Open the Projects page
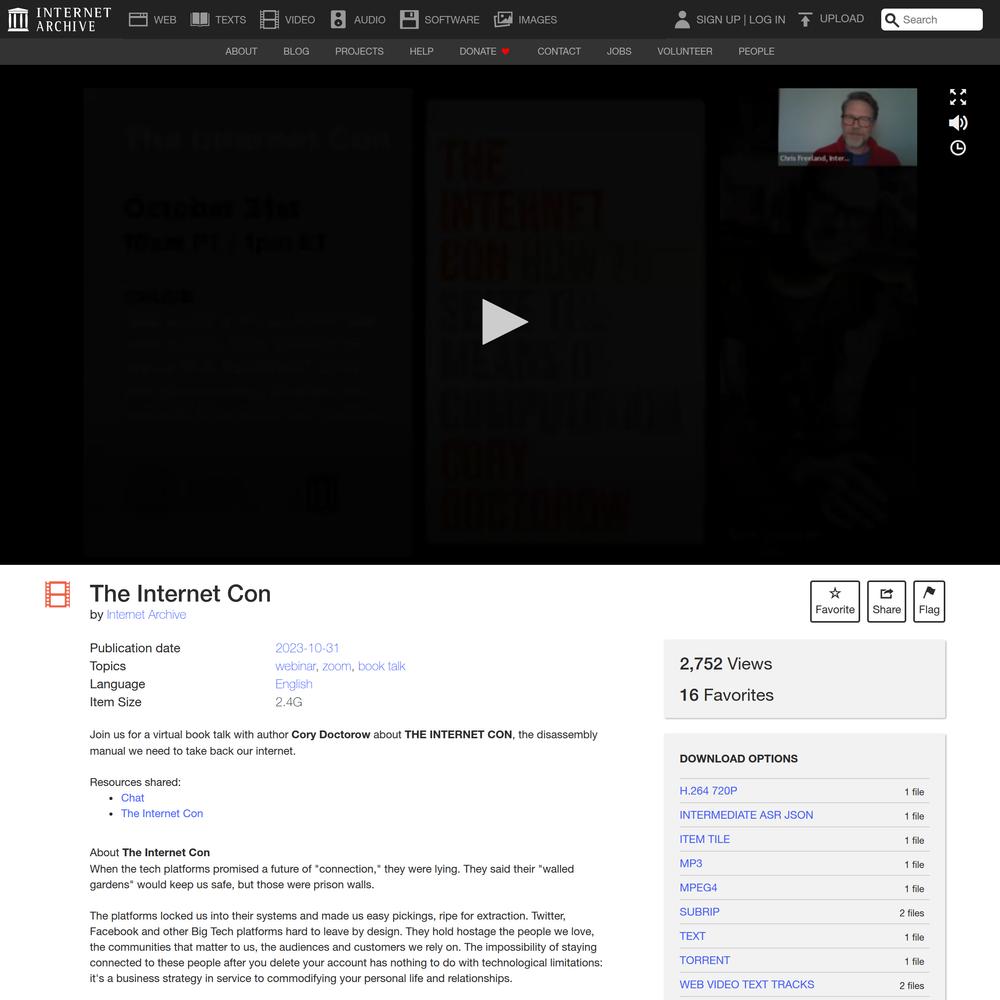 click(x=359, y=51)
